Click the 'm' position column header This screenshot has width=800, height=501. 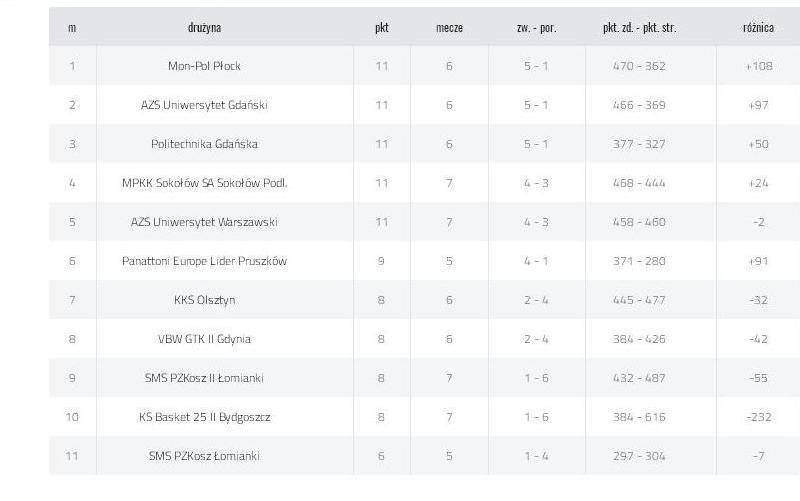pyautogui.click(x=72, y=28)
